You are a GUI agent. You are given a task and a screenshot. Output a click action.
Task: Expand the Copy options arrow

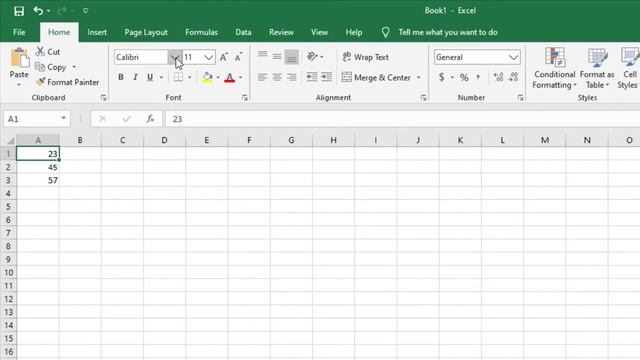[x=74, y=67]
